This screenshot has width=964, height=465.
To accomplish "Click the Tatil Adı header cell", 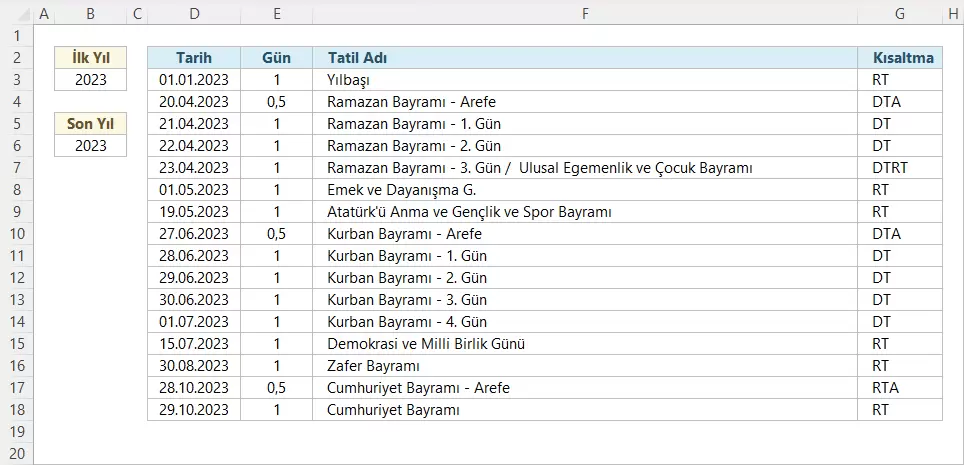I will point(584,58).
